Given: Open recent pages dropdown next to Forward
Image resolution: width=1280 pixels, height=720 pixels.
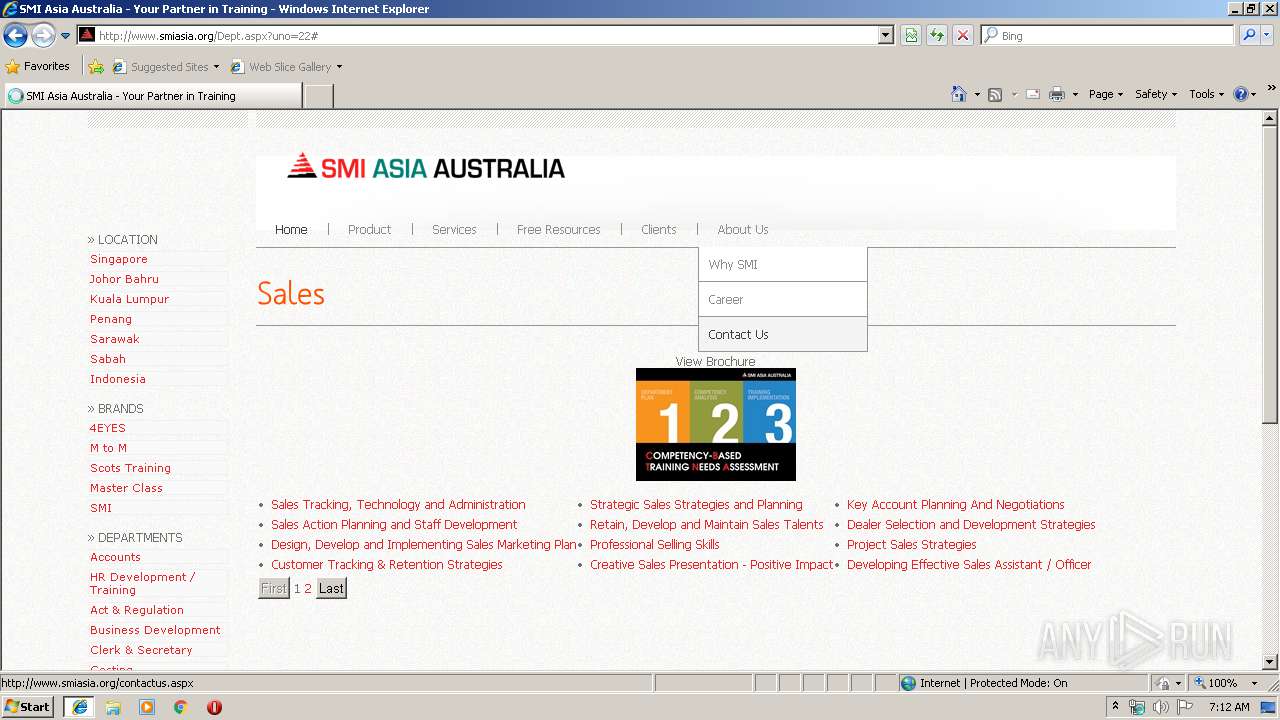Looking at the screenshot, I should (x=65, y=36).
